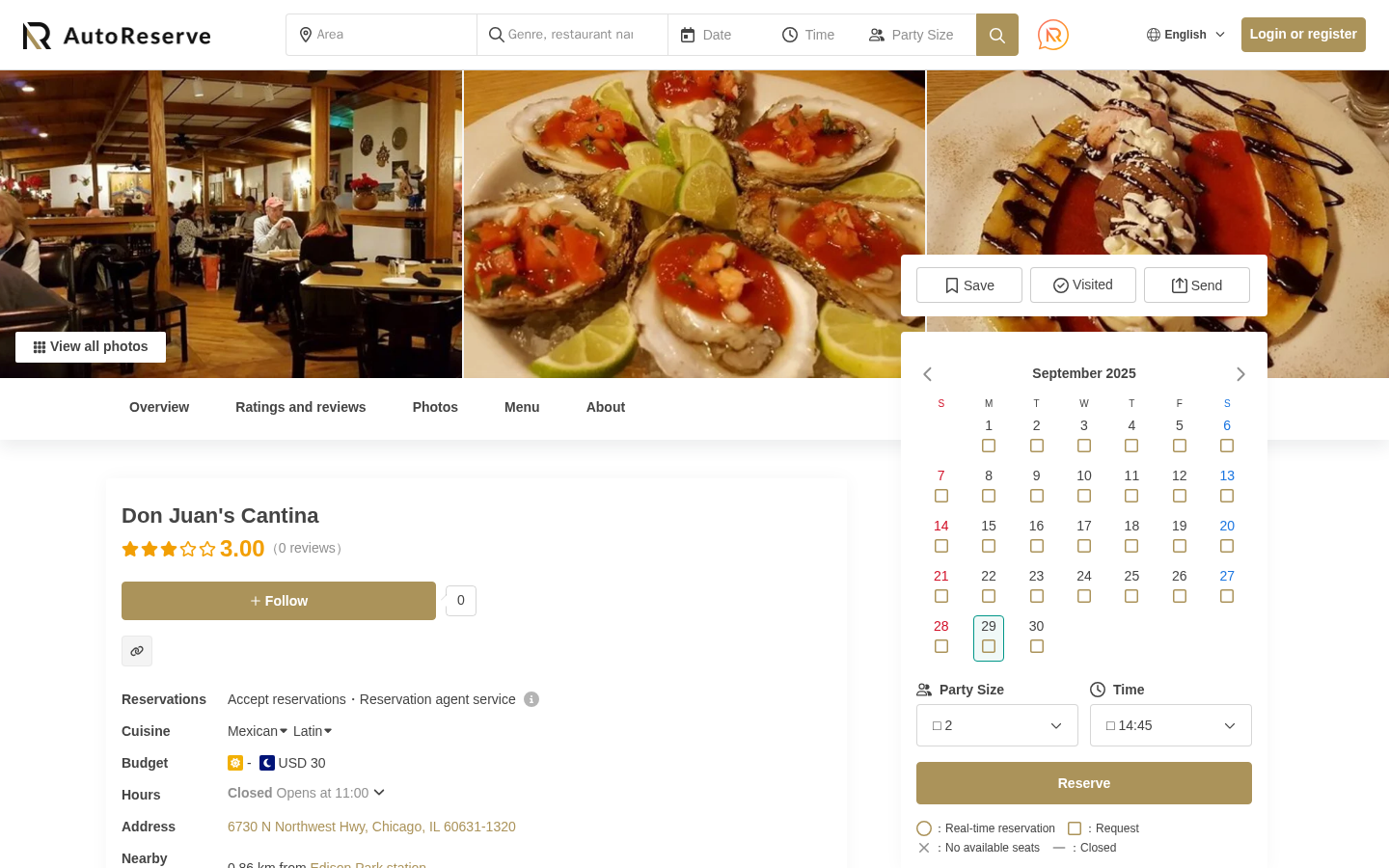The image size is (1389, 868).
Task: Select the September 29 request checkbox
Action: [989, 646]
